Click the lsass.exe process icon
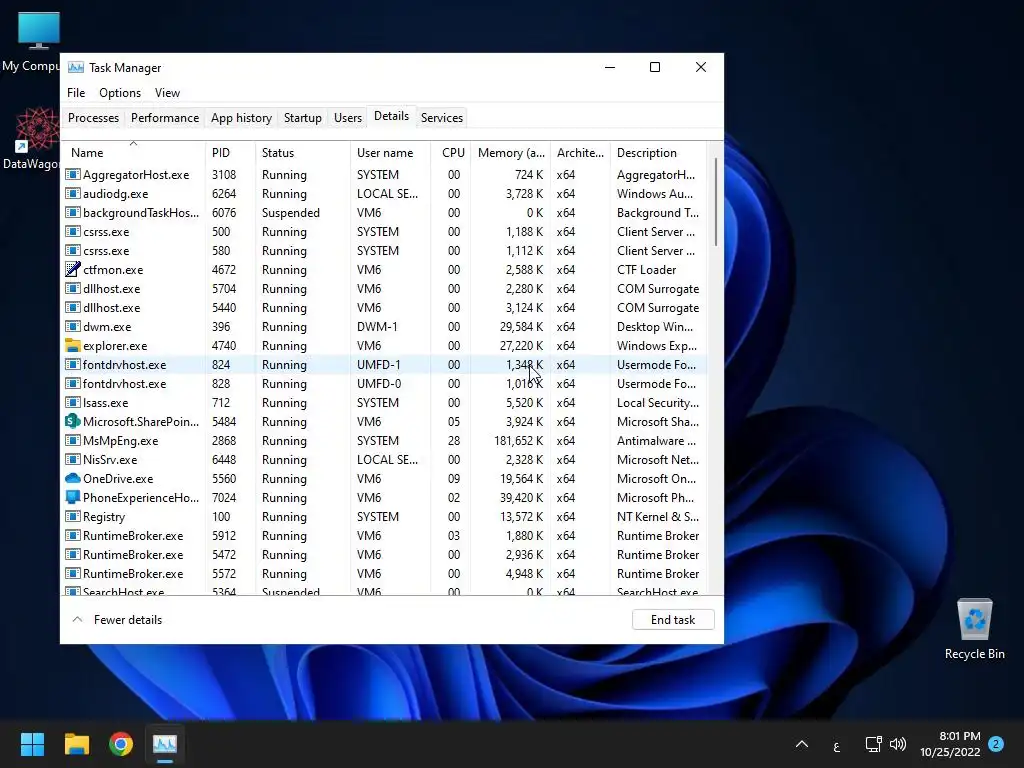This screenshot has width=1024, height=768. click(72, 402)
